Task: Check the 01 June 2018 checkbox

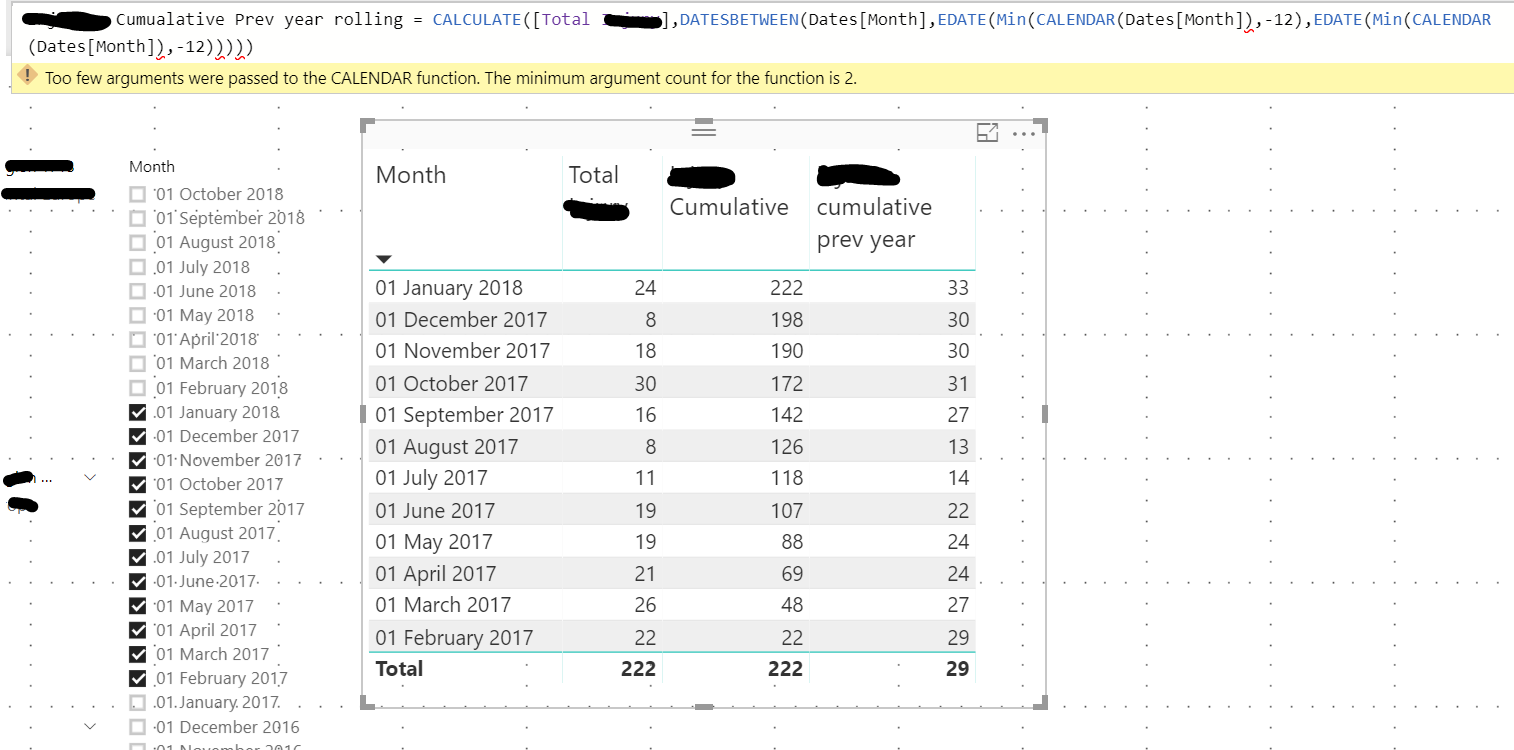Action: tap(138, 291)
